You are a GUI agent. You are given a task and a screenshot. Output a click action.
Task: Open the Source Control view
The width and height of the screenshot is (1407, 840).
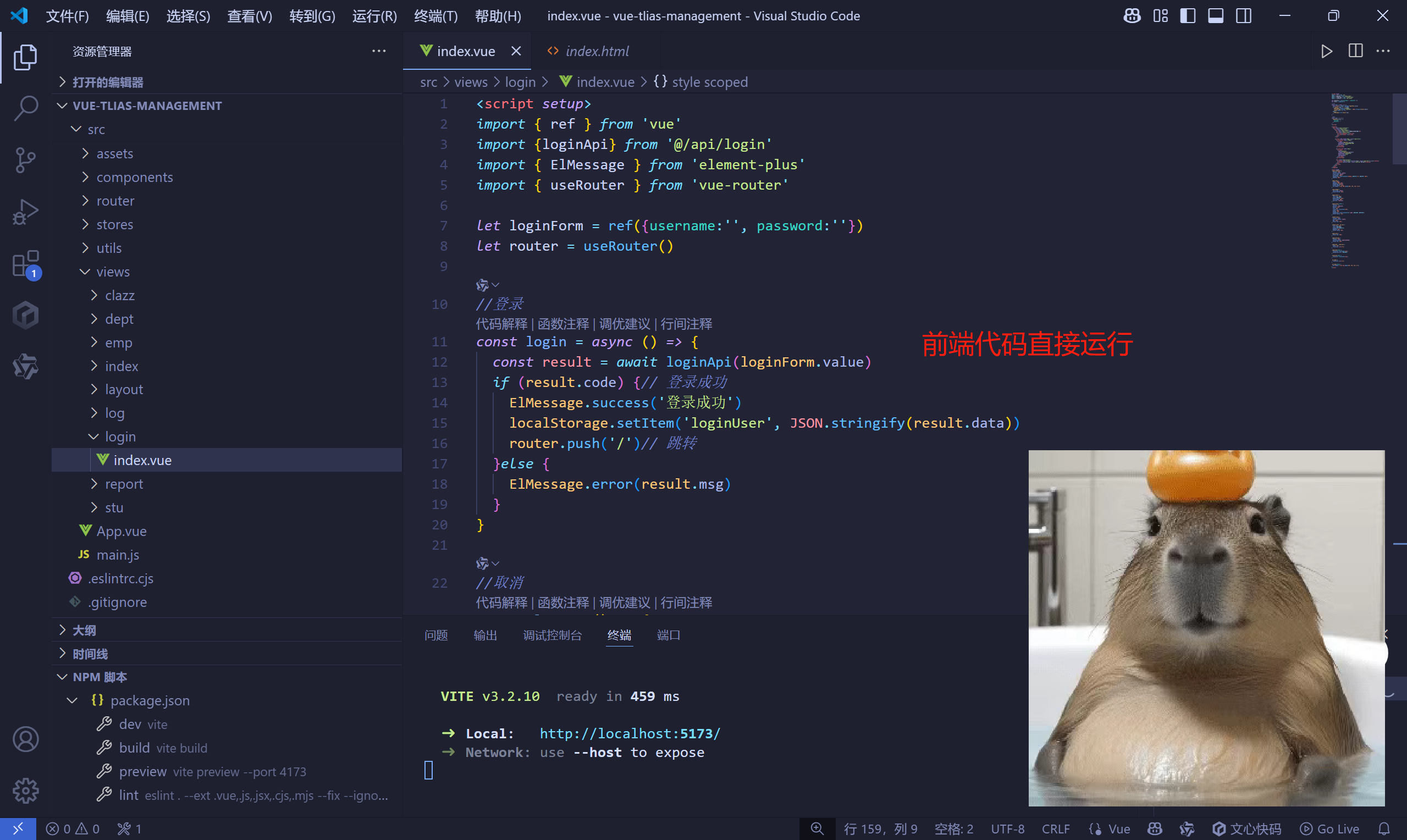tap(25, 160)
